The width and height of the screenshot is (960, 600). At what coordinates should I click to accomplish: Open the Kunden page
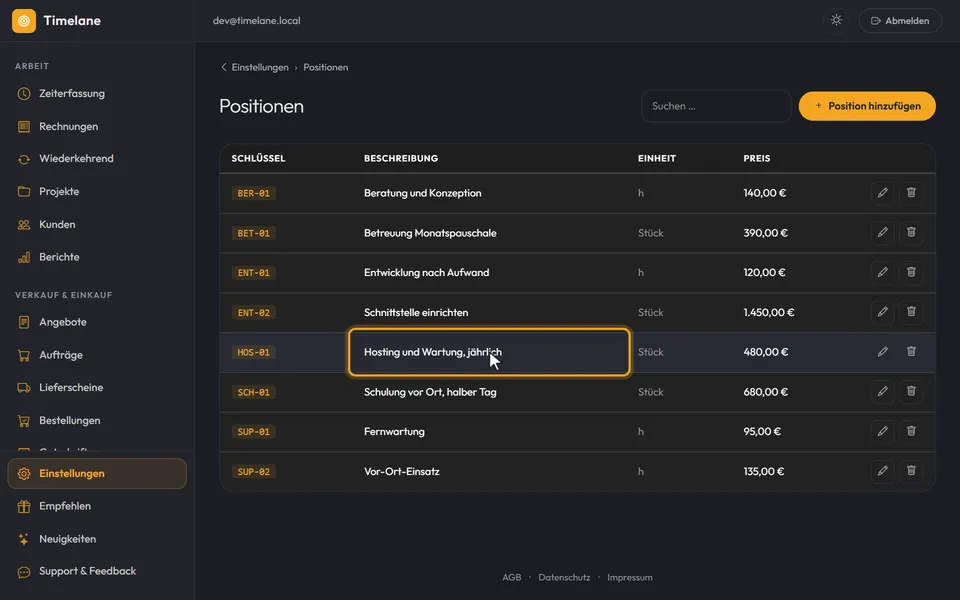pyautogui.click(x=97, y=225)
